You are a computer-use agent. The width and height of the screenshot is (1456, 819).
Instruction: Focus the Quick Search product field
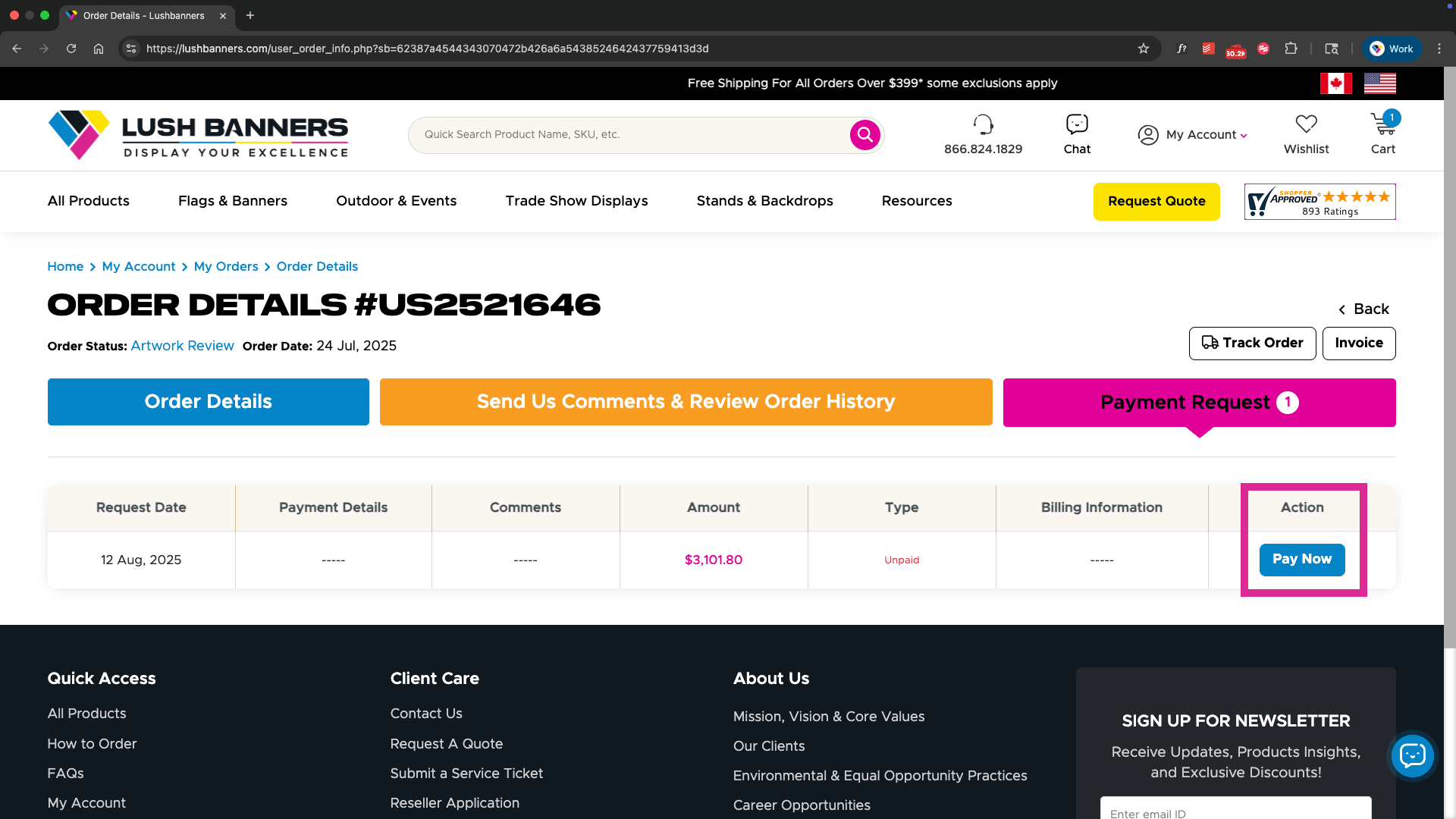tap(629, 135)
